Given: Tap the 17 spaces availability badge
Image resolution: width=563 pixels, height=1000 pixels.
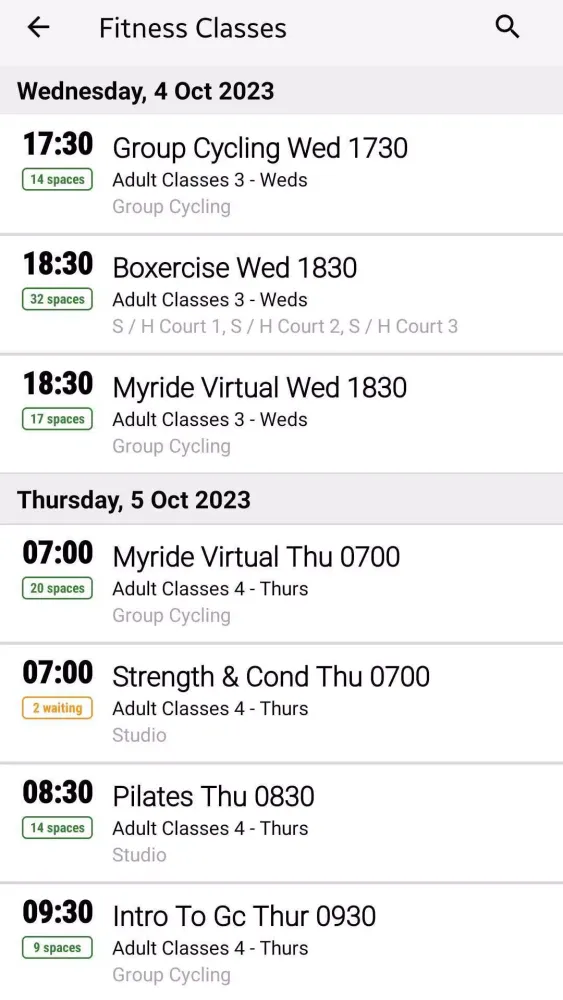Looking at the screenshot, I should (x=57, y=419).
